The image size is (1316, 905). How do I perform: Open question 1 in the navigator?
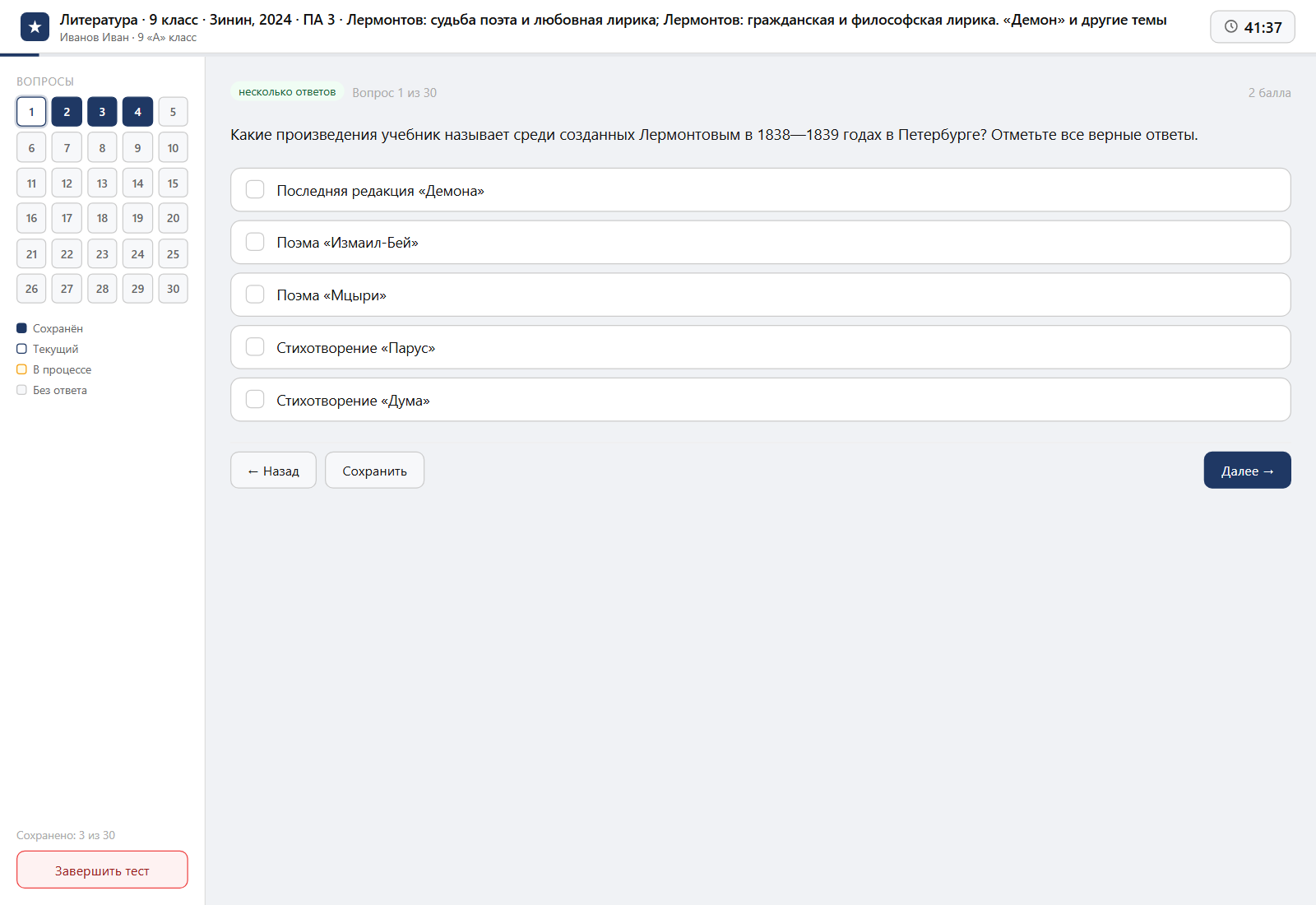[31, 112]
